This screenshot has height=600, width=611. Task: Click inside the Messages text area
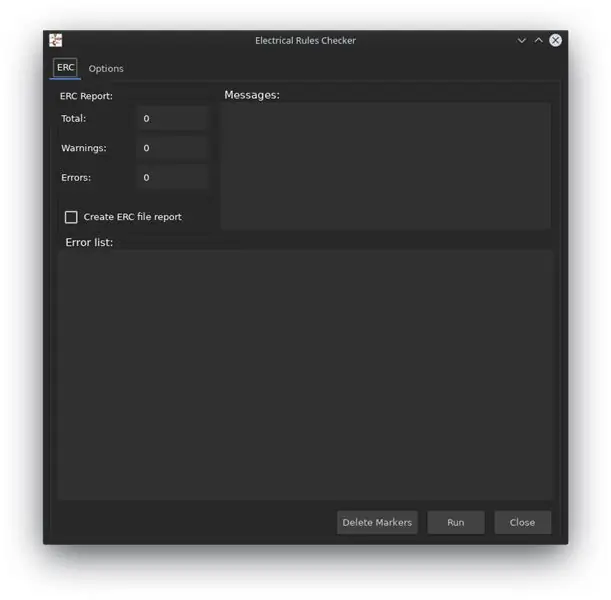[x=386, y=166]
